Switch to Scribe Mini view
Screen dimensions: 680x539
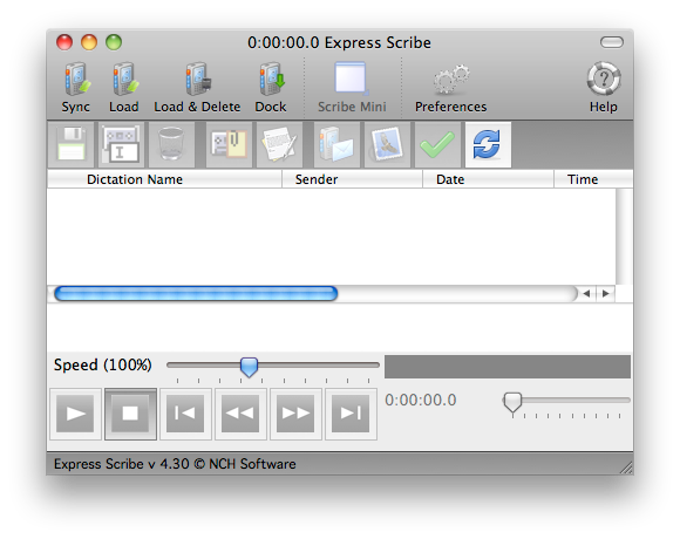tap(352, 88)
